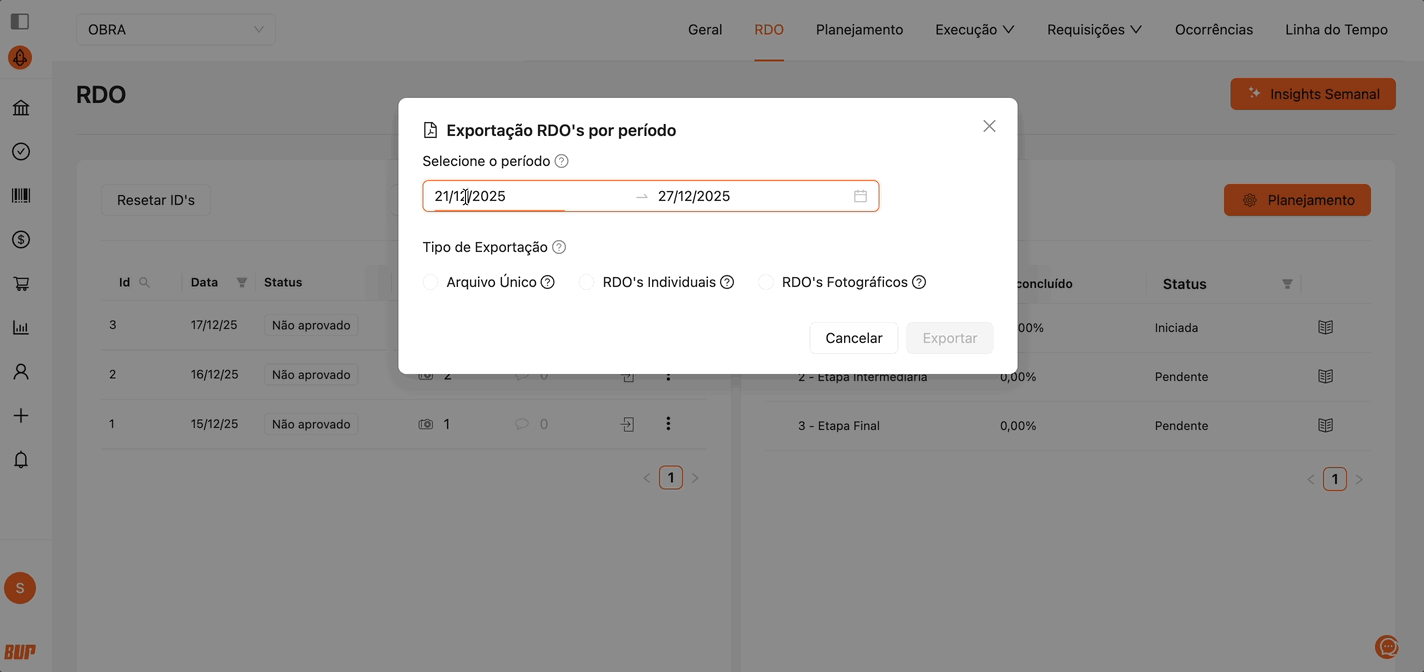Expand the Execução menu
The image size is (1424, 672).
click(x=974, y=30)
